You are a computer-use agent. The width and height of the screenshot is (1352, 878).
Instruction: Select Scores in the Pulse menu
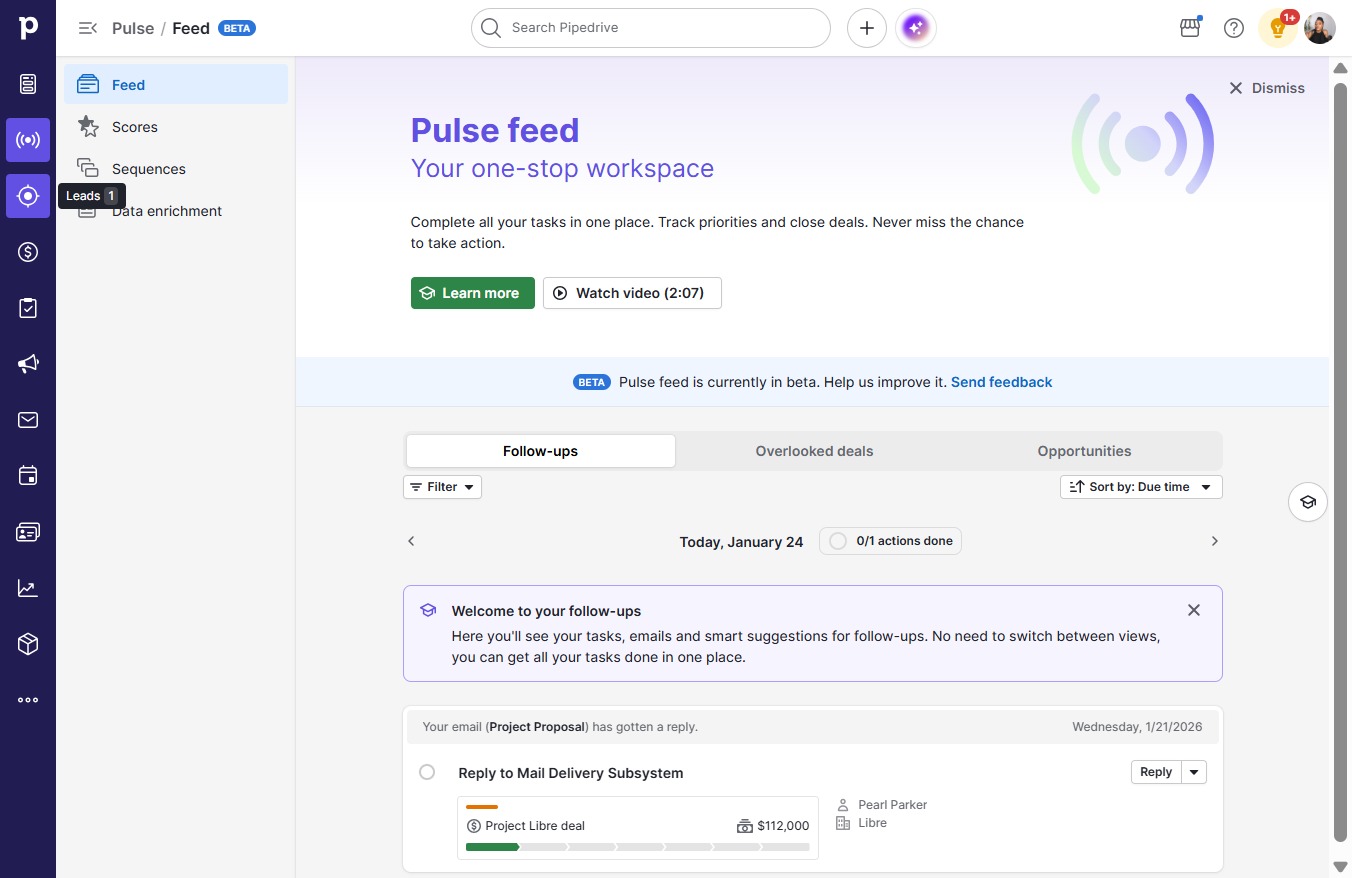176,127
